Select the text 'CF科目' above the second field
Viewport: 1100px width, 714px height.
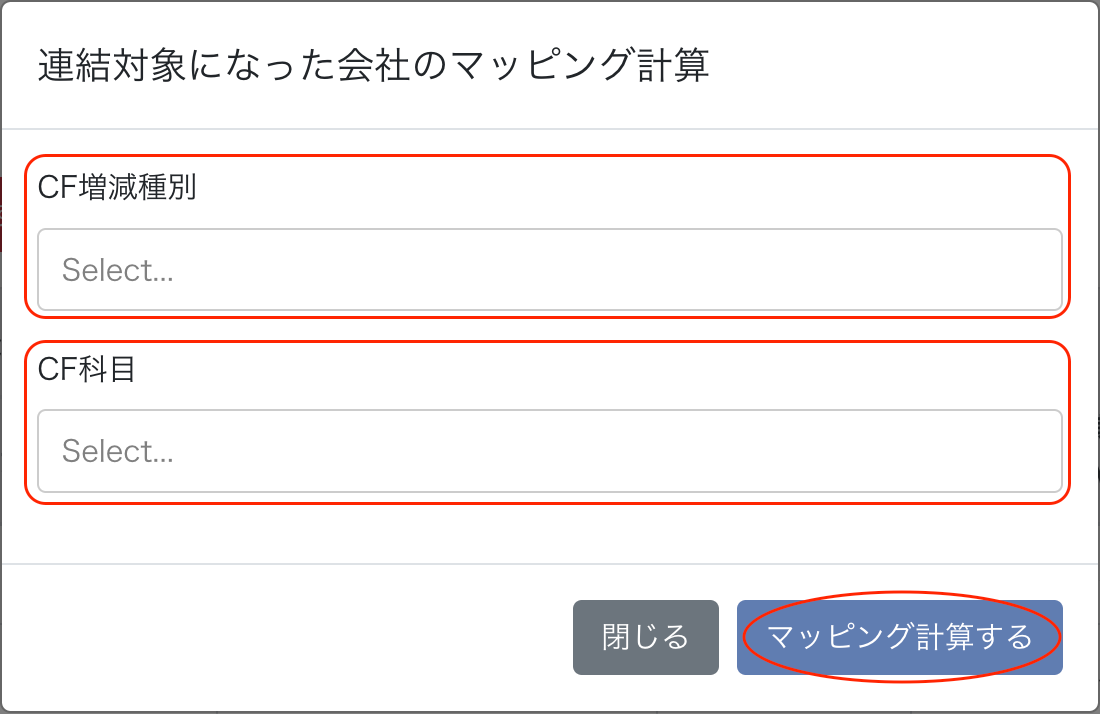pos(86,369)
